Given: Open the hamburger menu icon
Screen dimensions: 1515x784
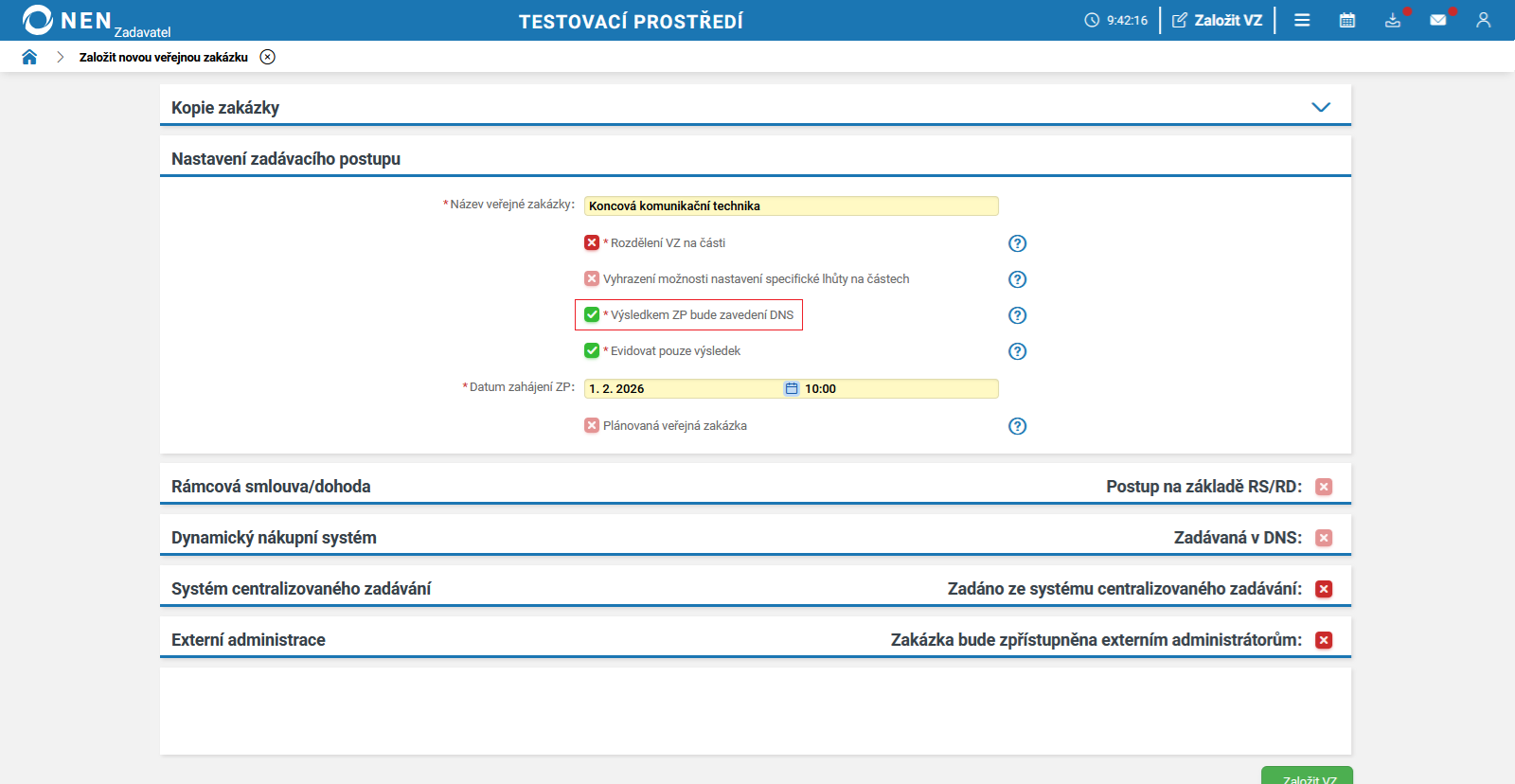Looking at the screenshot, I should (1302, 20).
